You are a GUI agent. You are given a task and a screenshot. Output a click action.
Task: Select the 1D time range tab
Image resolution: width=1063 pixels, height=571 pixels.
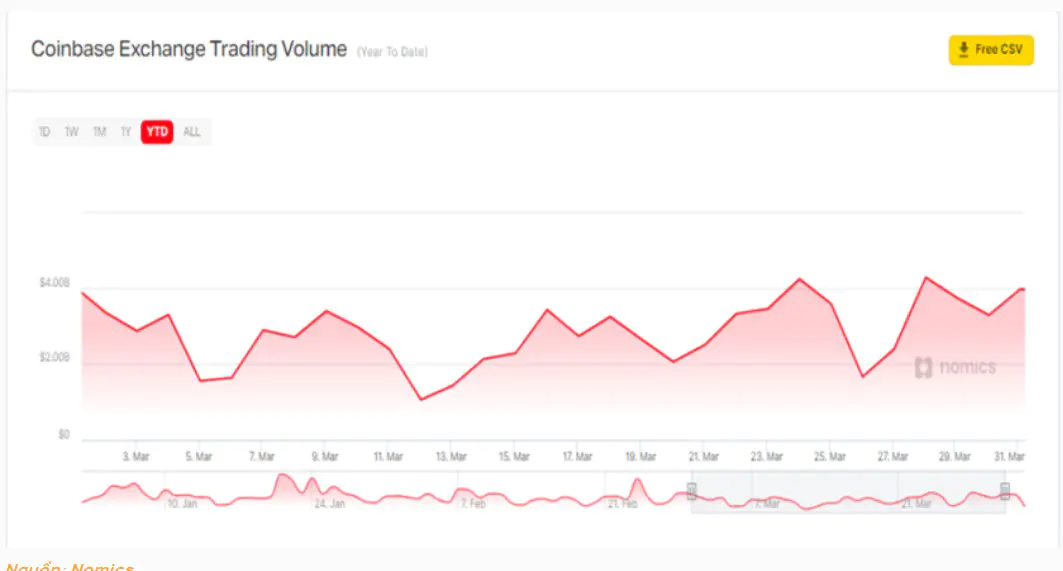point(45,132)
